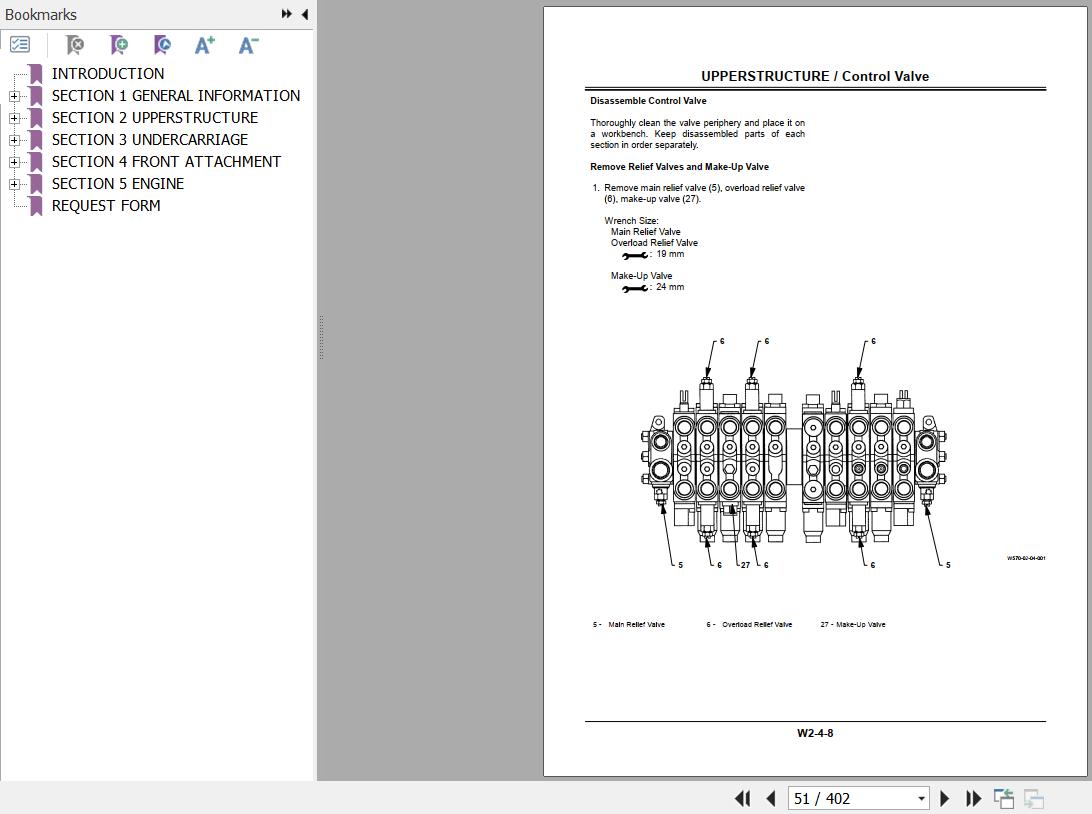
Task: Click the 5 - Main Relief Valve legend
Action: 629,625
